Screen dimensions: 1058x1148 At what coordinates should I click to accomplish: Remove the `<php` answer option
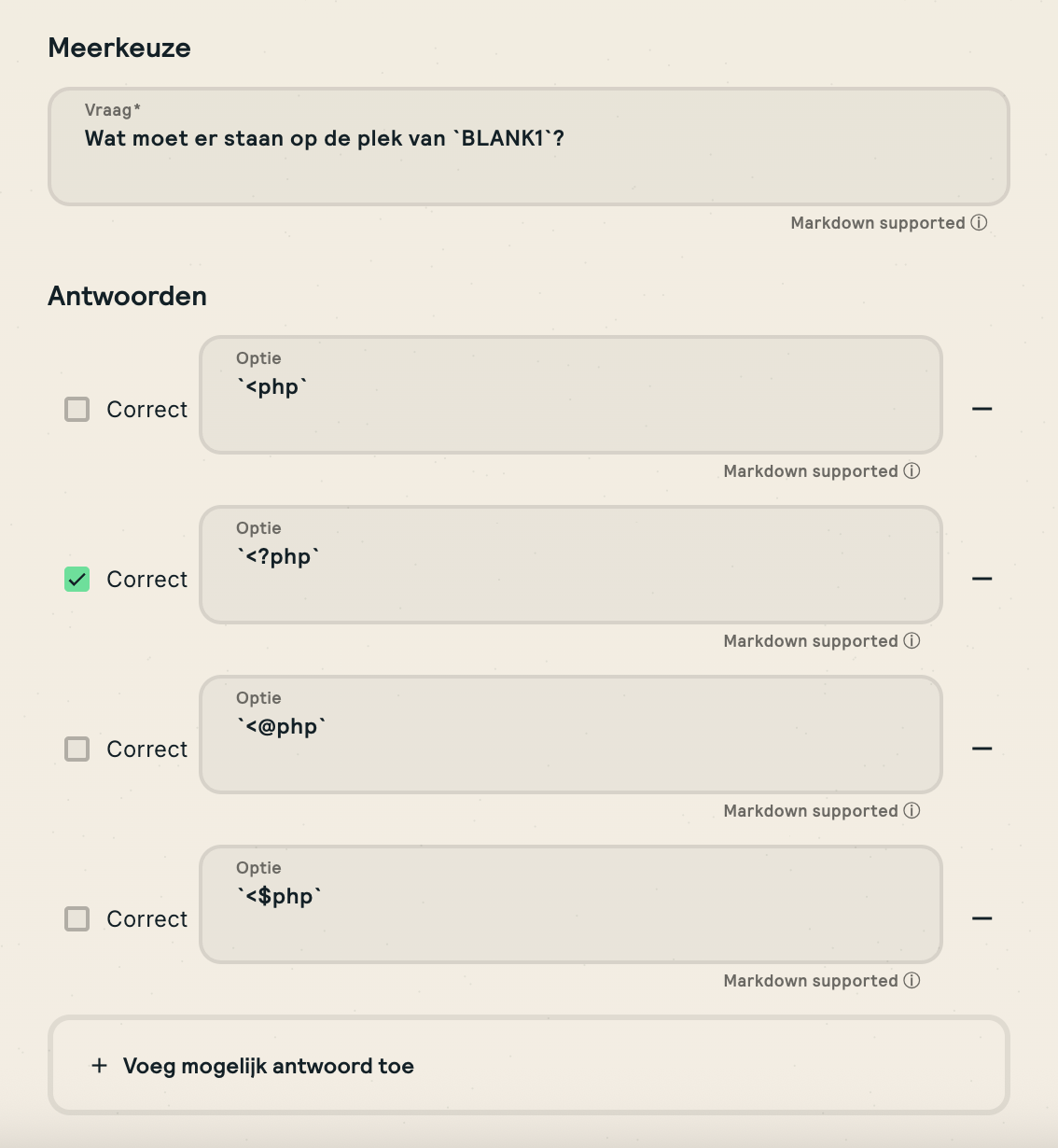pyautogui.click(x=981, y=409)
